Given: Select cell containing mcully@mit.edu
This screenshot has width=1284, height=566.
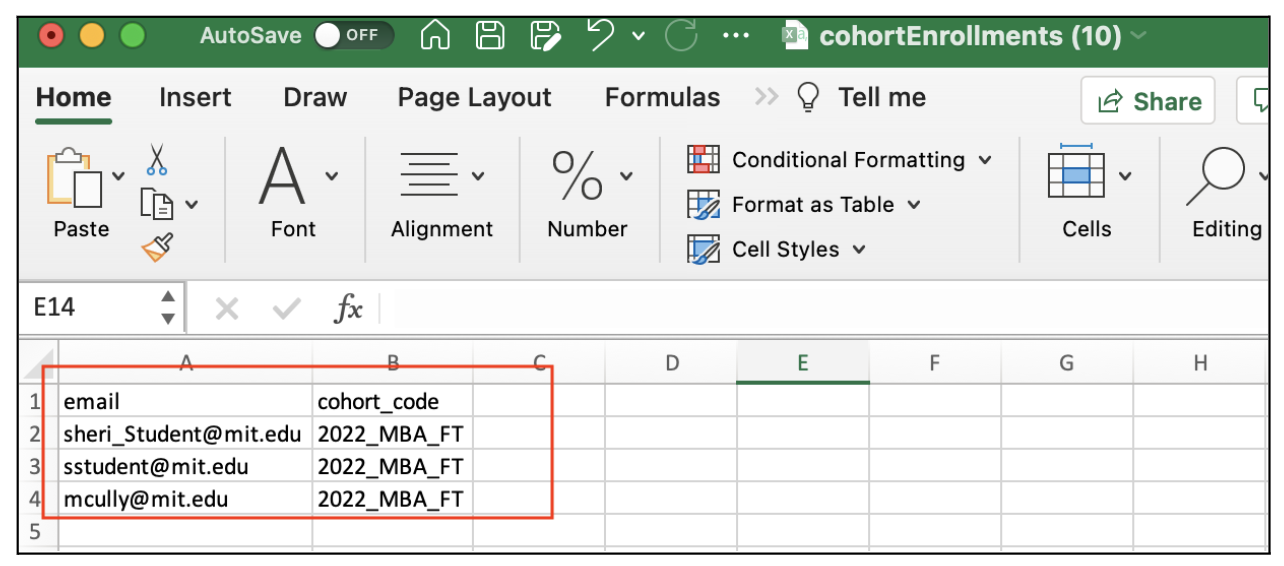Looking at the screenshot, I should pyautogui.click(x=185, y=498).
